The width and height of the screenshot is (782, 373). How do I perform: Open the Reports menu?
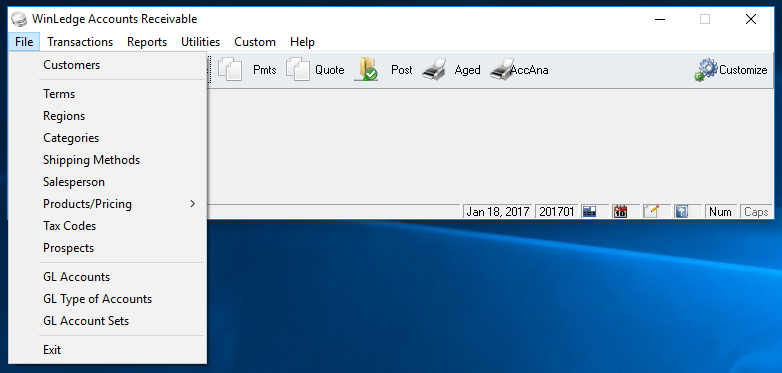click(x=147, y=42)
